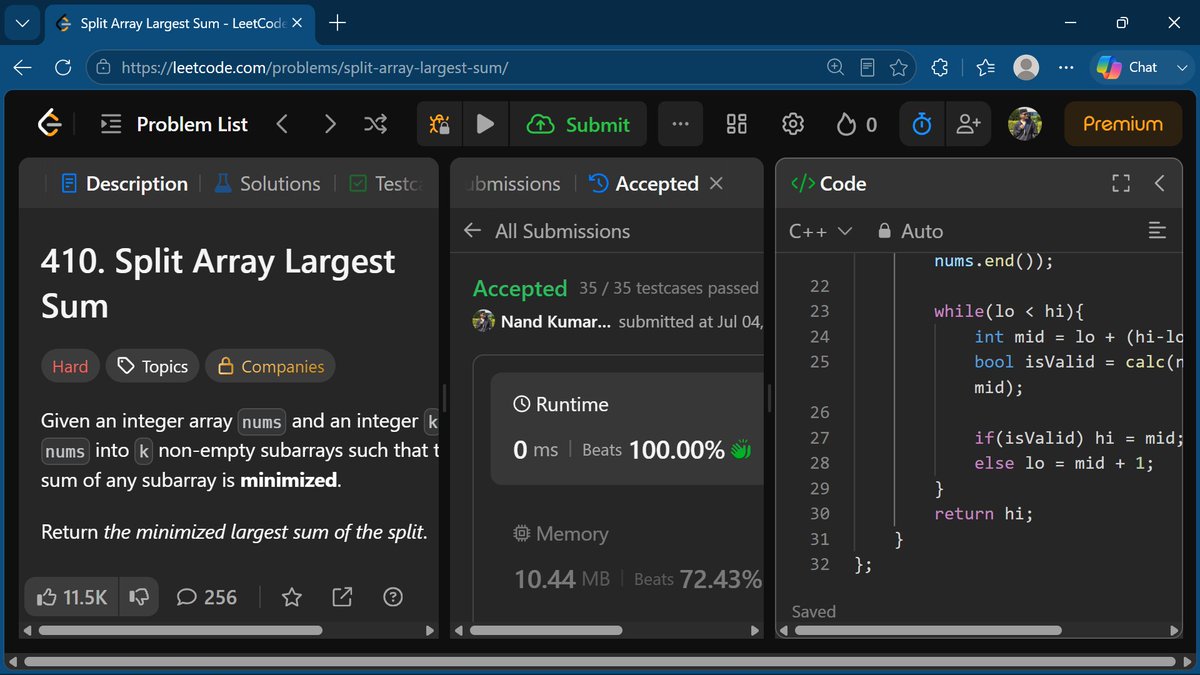The image size is (1200, 675).
Task: Open the browser settings ellipsis menu
Action: point(1066,67)
